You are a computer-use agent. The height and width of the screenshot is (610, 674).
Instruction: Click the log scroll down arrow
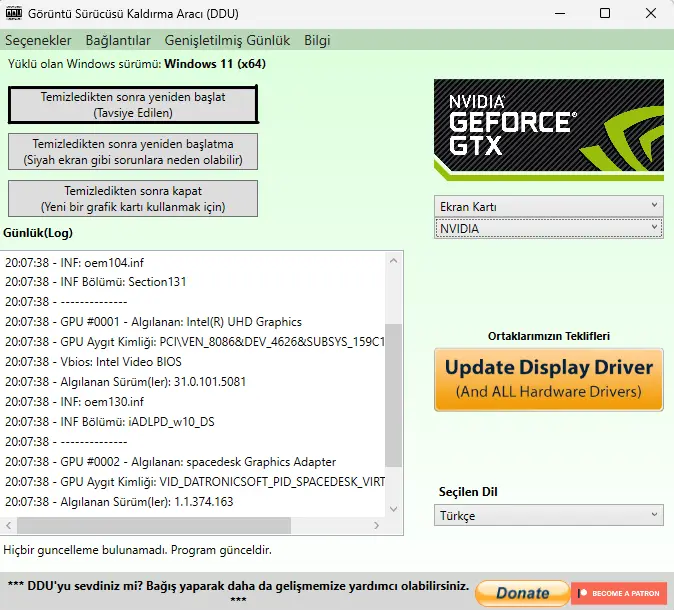tap(393, 509)
